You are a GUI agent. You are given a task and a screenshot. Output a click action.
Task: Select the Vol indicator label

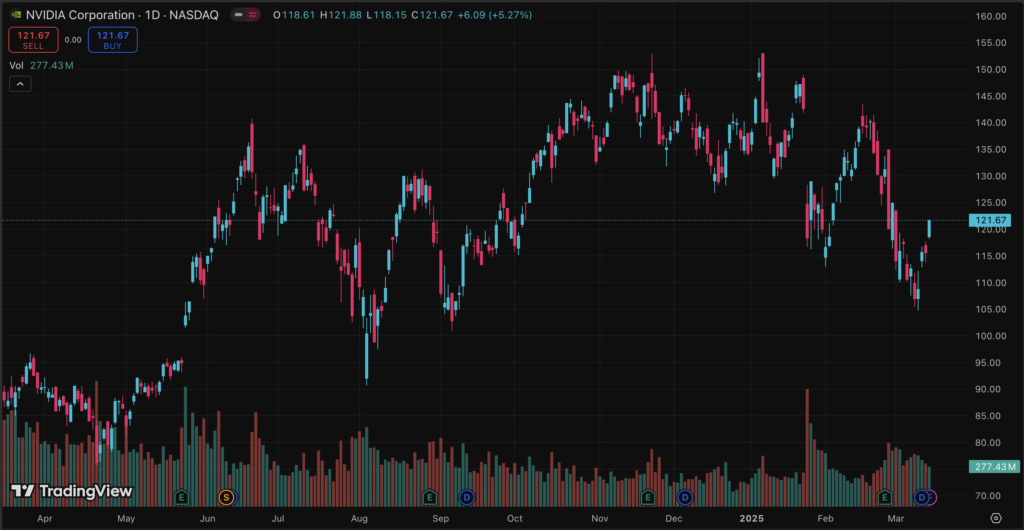click(16, 65)
